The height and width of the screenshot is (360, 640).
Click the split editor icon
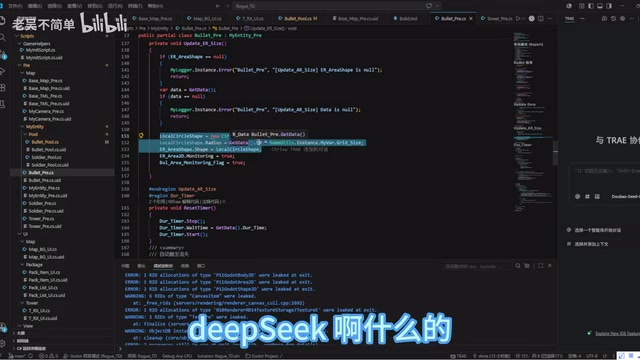tap(541, 18)
